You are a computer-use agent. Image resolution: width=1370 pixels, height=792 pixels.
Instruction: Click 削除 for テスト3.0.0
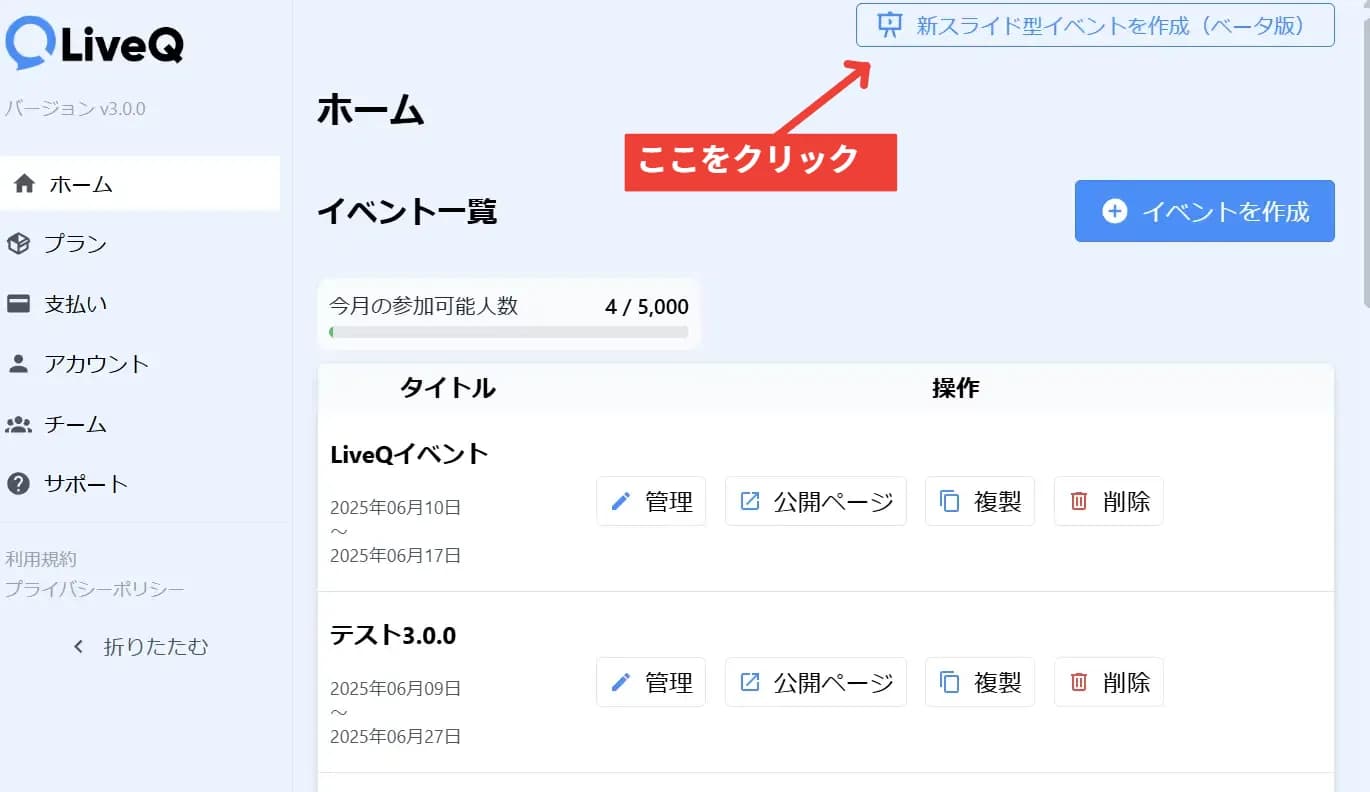1109,682
